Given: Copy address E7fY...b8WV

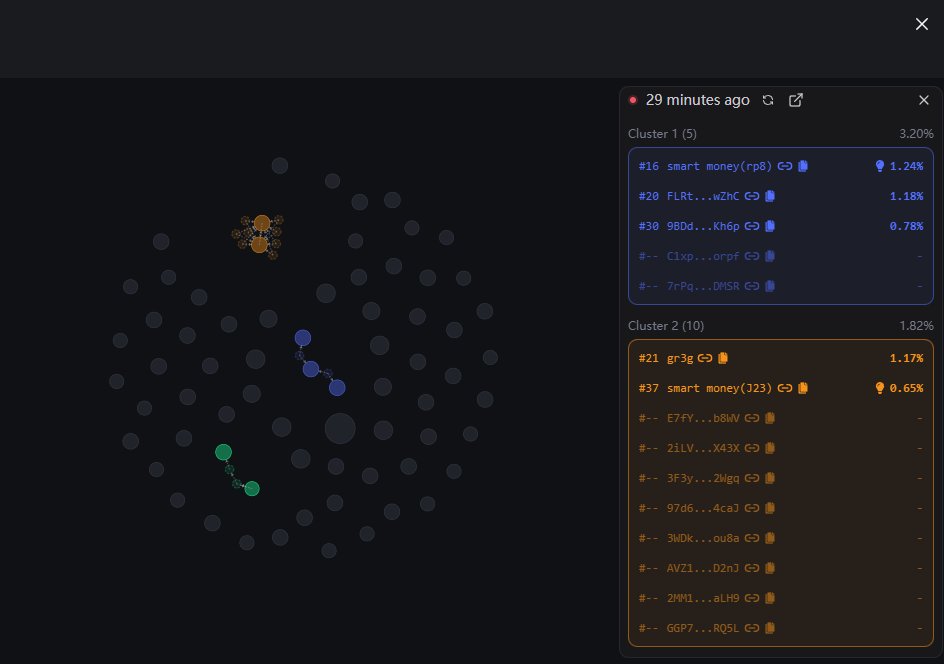Looking at the screenshot, I should (770, 418).
